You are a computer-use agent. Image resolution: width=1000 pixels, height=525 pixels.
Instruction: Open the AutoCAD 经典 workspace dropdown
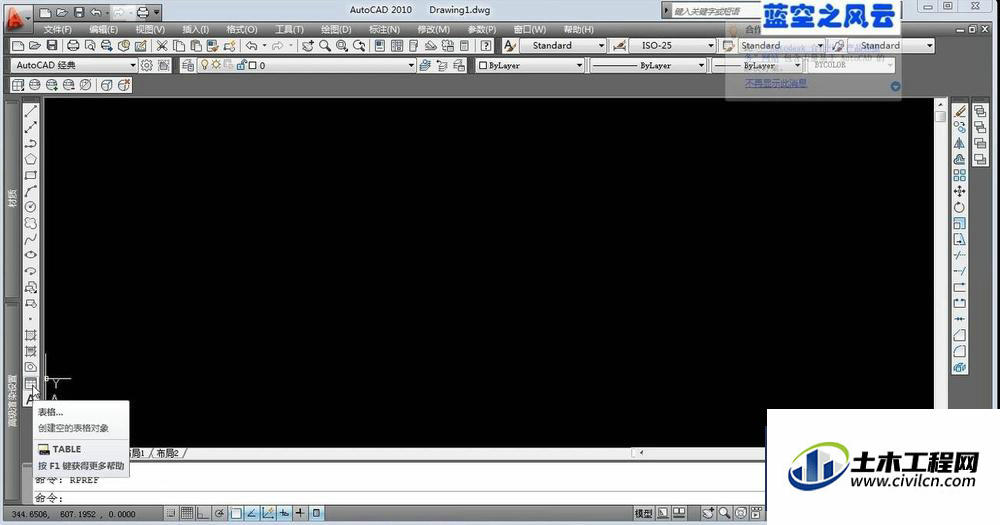pyautogui.click(x=74, y=65)
